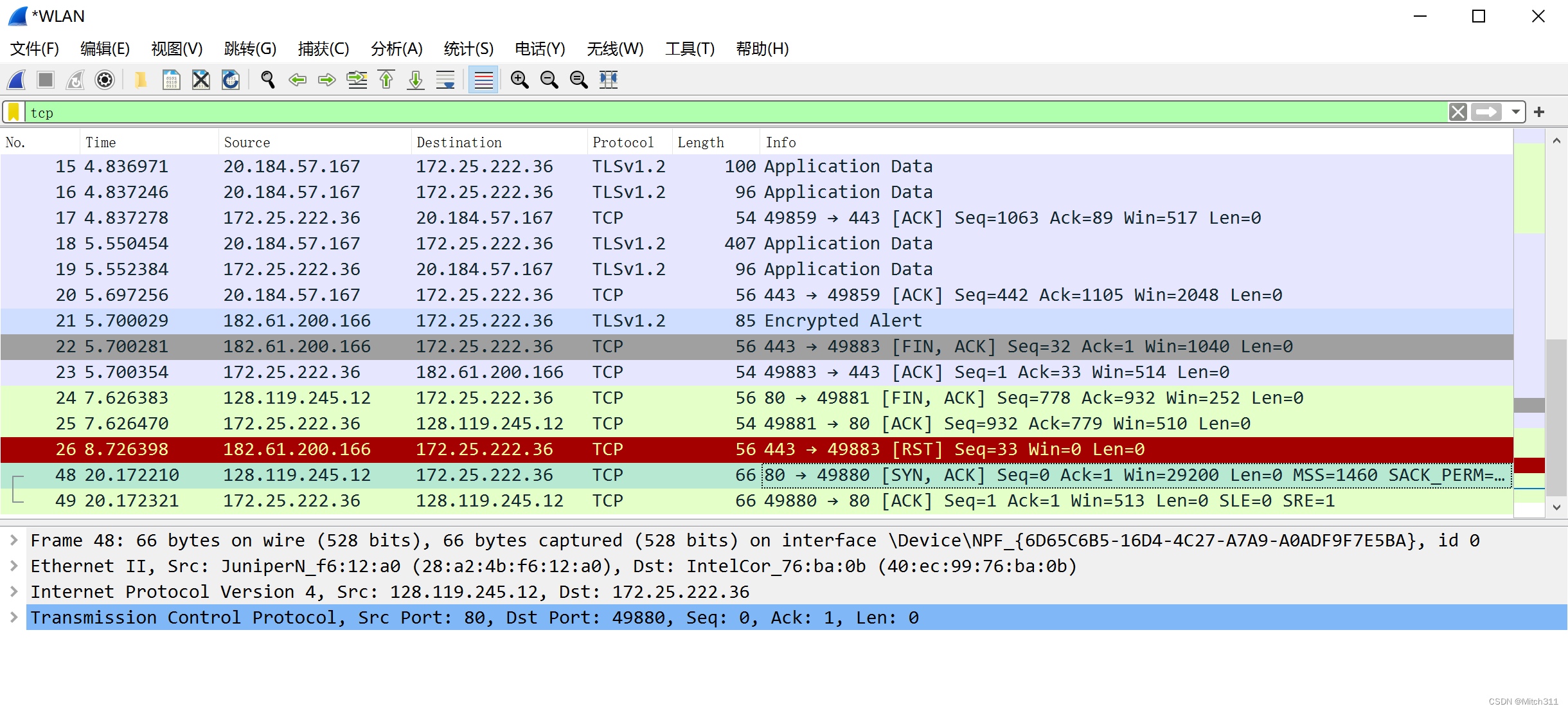Expand Frame 48 details

(x=13, y=540)
